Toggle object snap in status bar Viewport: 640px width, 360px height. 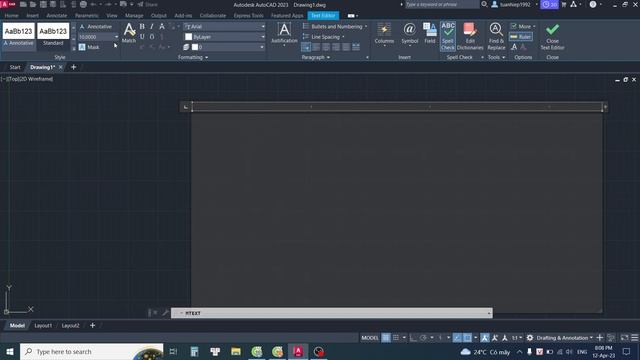(467, 338)
